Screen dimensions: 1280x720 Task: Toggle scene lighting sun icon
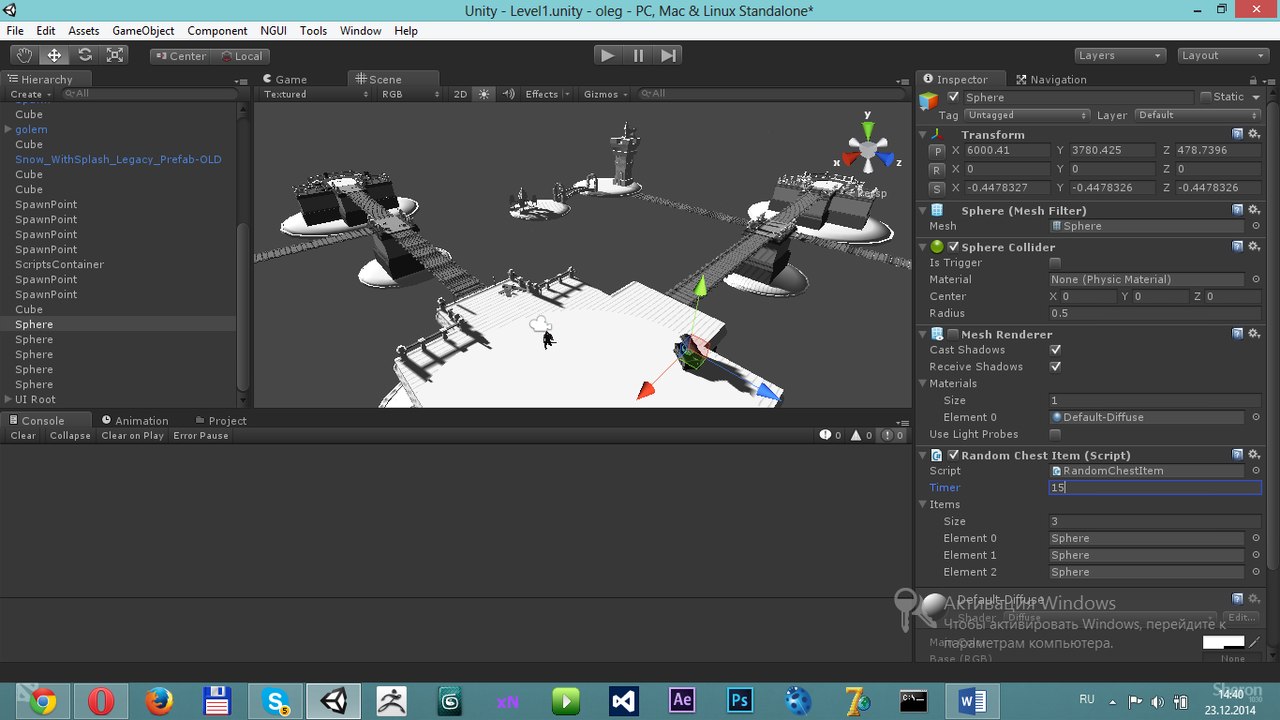point(484,94)
